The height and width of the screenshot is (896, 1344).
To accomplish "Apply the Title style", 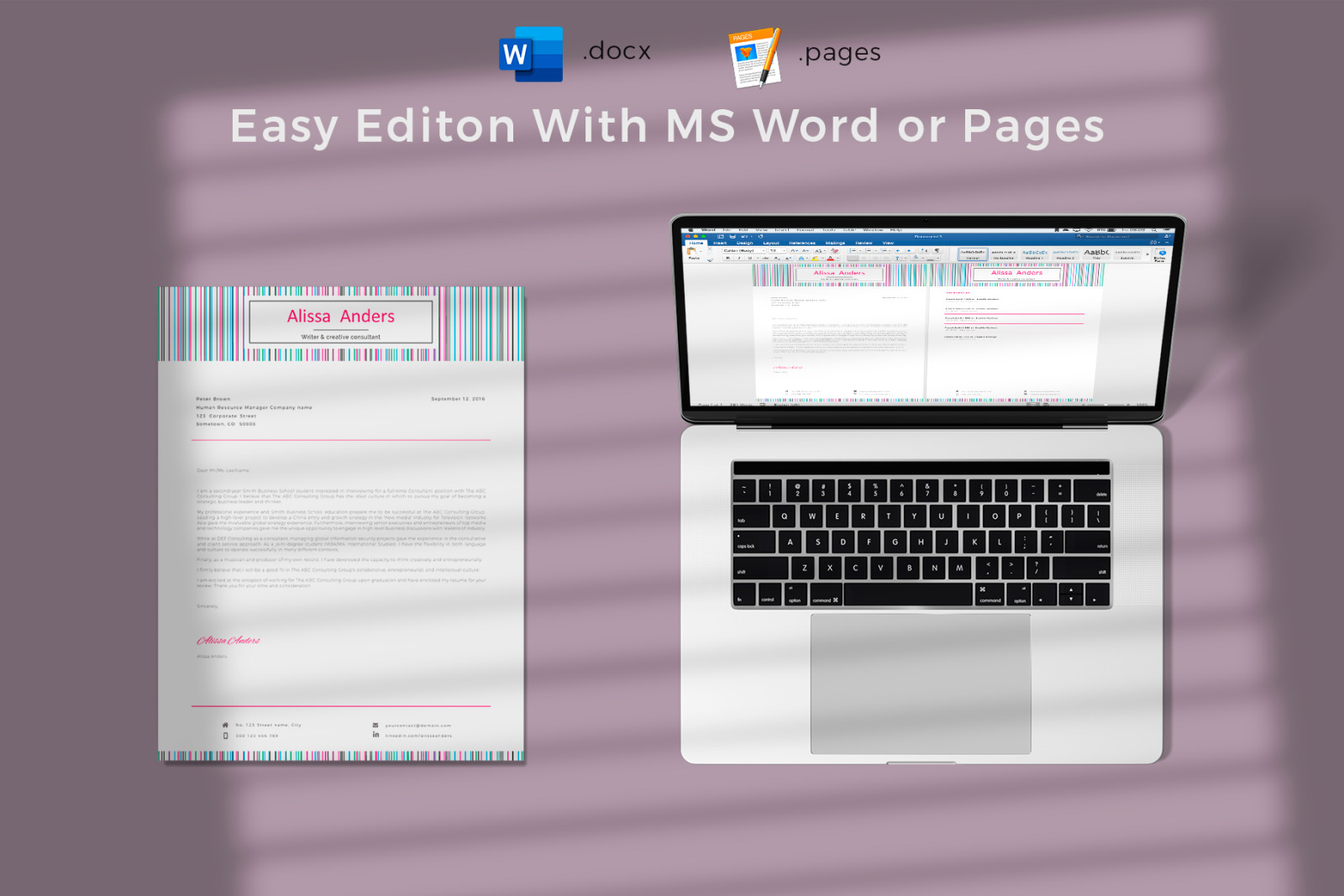I will coord(1096,254).
